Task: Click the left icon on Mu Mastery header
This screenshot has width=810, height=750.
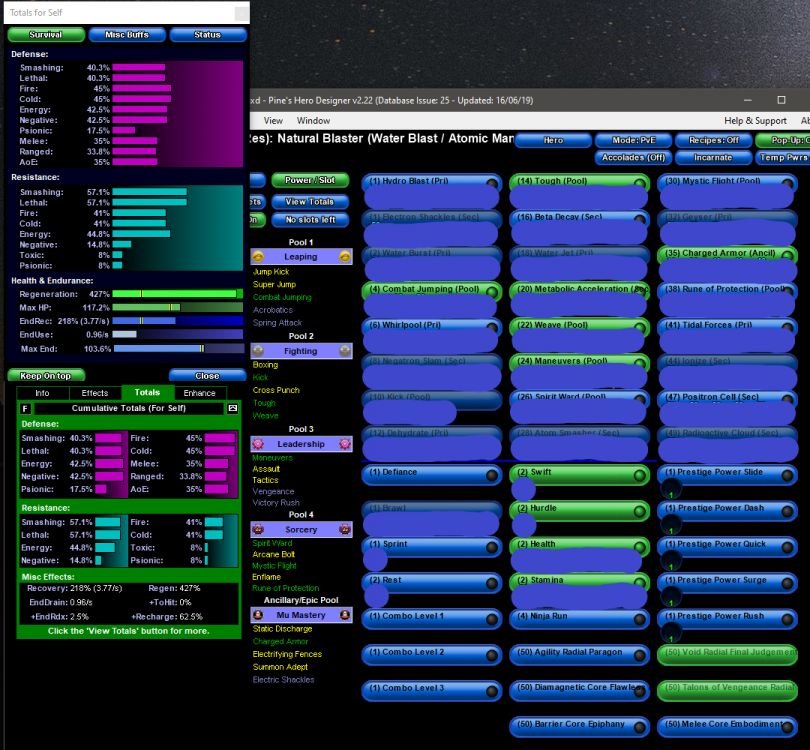Action: (x=258, y=615)
